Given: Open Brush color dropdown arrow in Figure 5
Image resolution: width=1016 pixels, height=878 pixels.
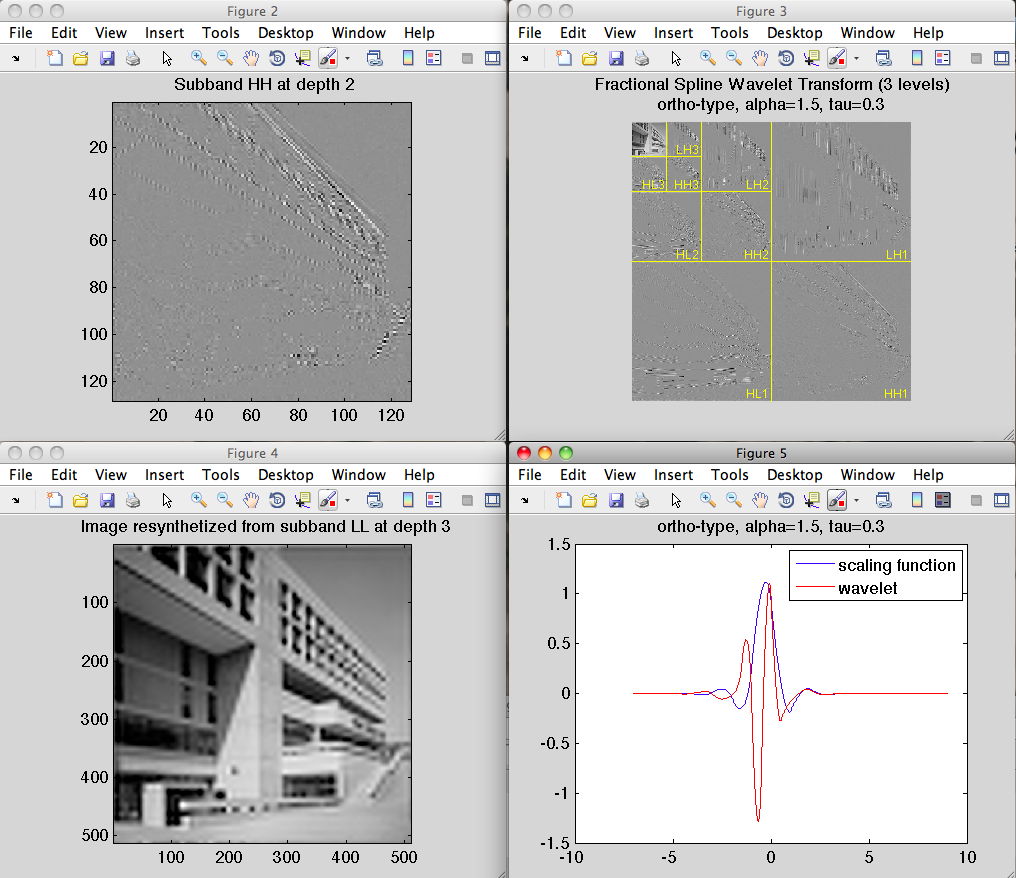Looking at the screenshot, I should (856, 500).
